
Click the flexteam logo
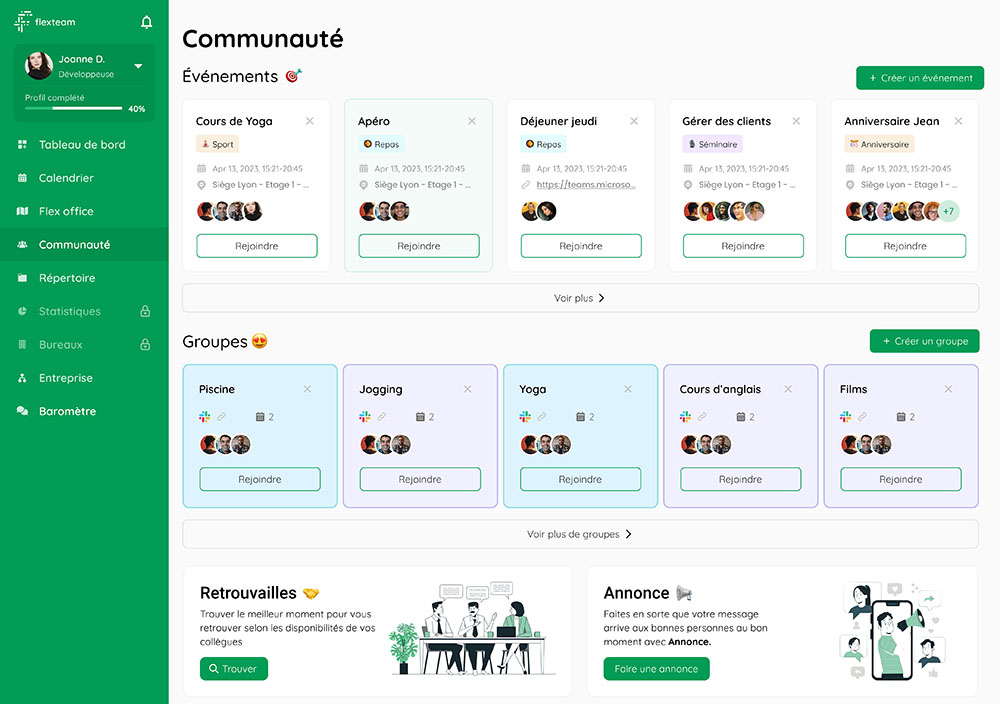point(45,22)
